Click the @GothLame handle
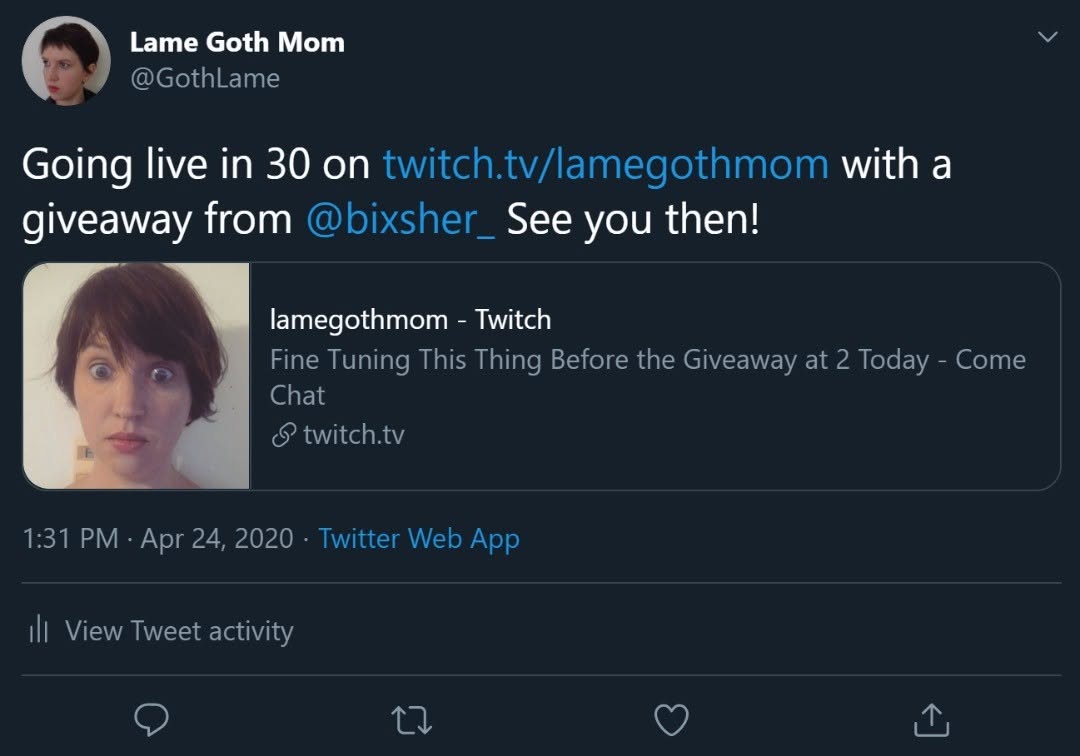The width and height of the screenshot is (1080, 756). coord(205,78)
